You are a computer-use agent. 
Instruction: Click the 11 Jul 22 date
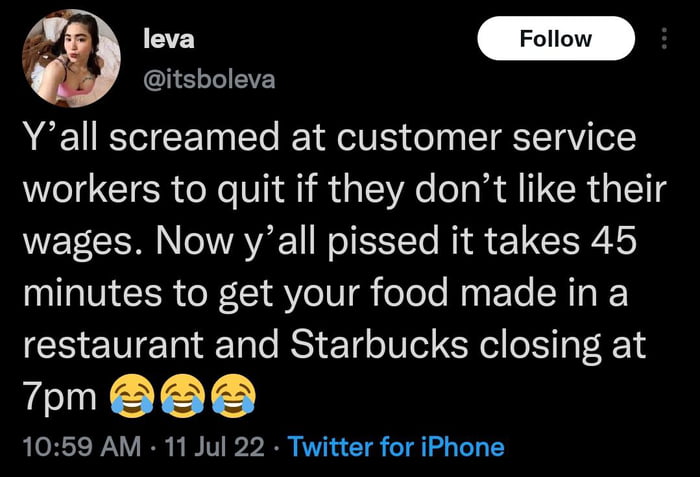click(216, 446)
